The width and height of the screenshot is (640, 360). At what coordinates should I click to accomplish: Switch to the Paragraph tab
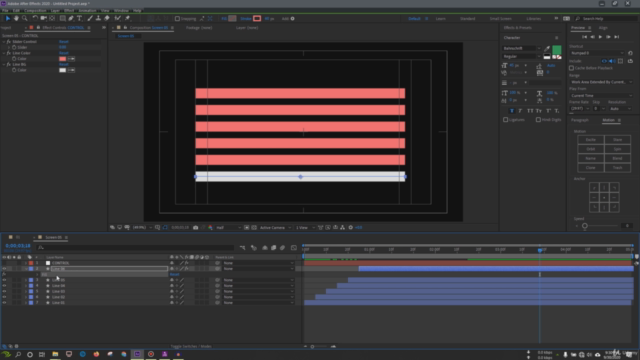click(580, 120)
